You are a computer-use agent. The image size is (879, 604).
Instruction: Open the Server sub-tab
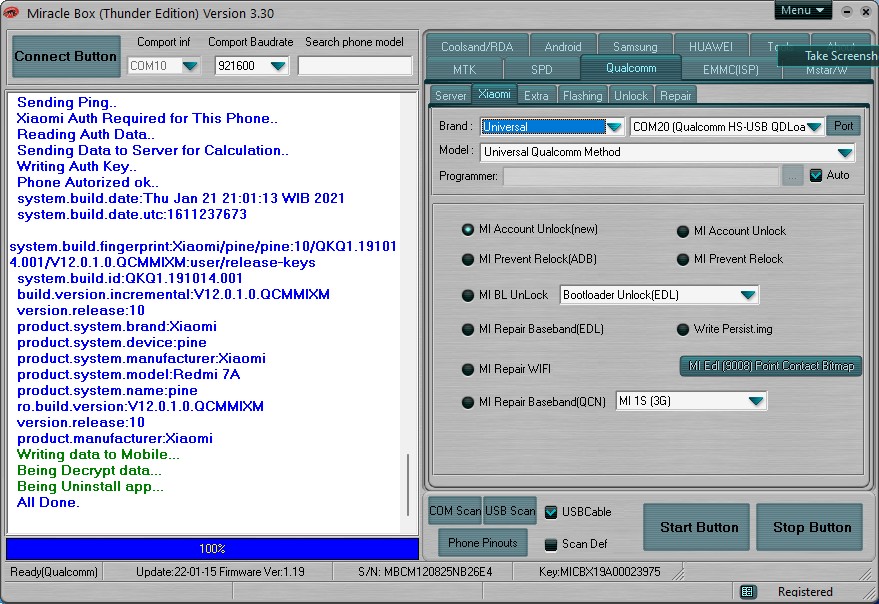click(451, 96)
